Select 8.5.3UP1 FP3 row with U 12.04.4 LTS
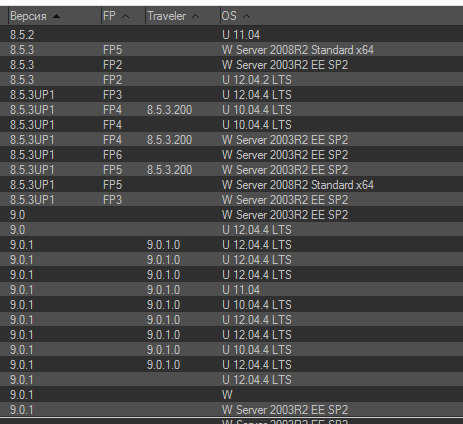This screenshot has width=463, height=424. [x=231, y=95]
